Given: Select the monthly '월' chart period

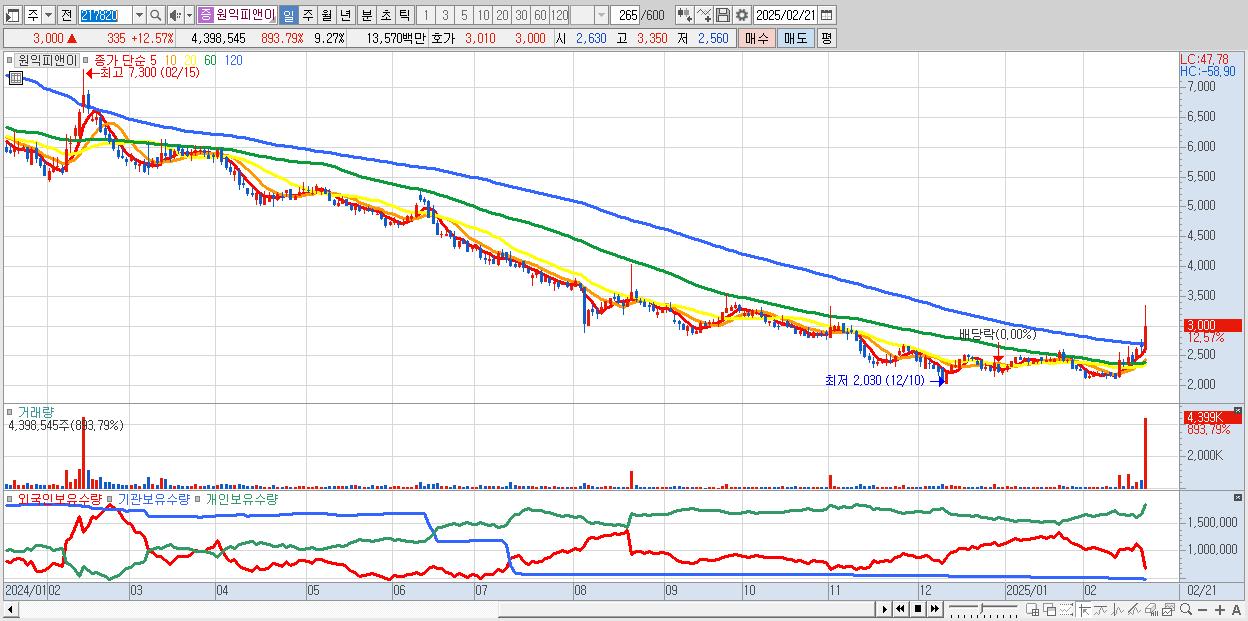Looking at the screenshot, I should (x=326, y=15).
